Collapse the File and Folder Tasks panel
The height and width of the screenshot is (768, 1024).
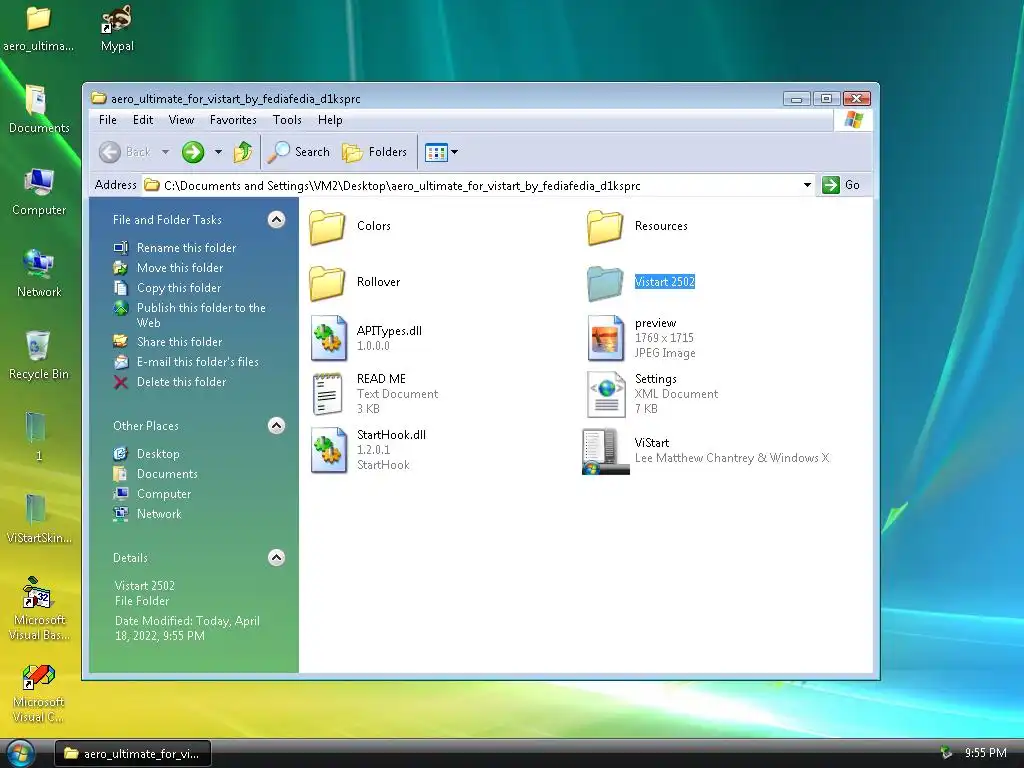tap(276, 220)
